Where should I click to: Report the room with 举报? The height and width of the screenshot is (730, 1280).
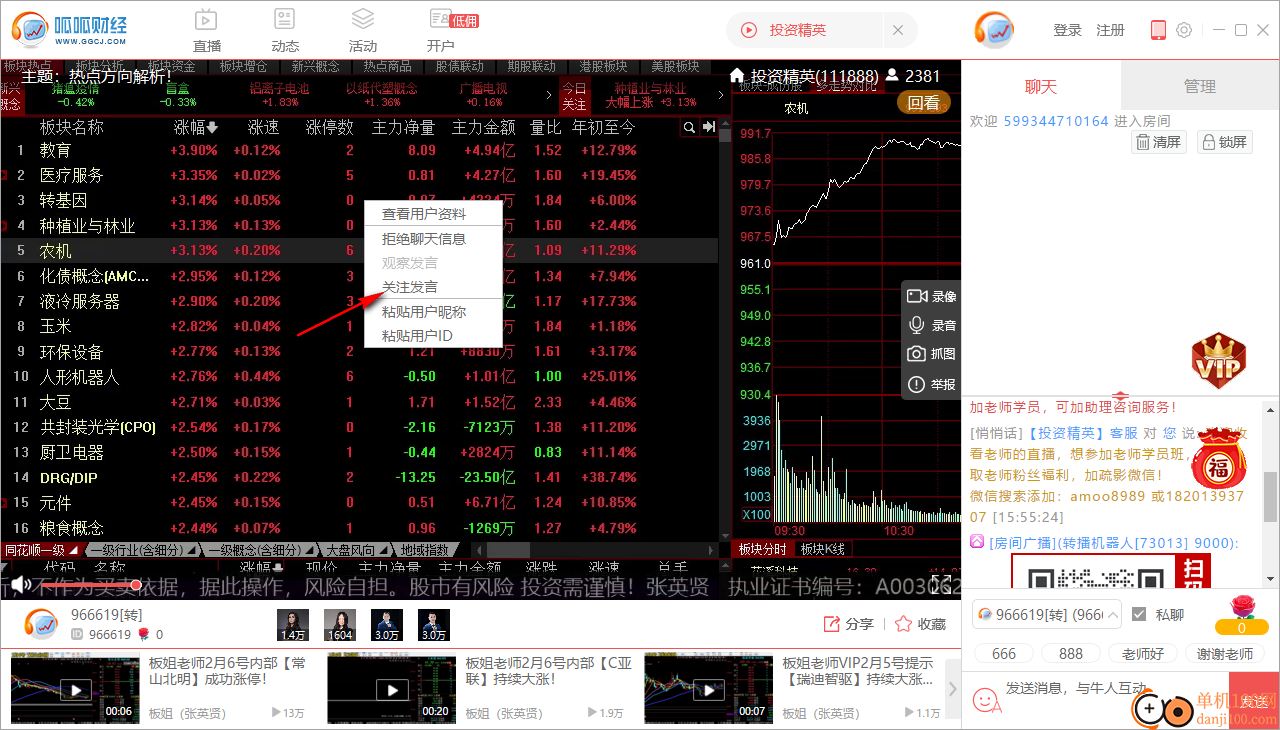tap(932, 384)
